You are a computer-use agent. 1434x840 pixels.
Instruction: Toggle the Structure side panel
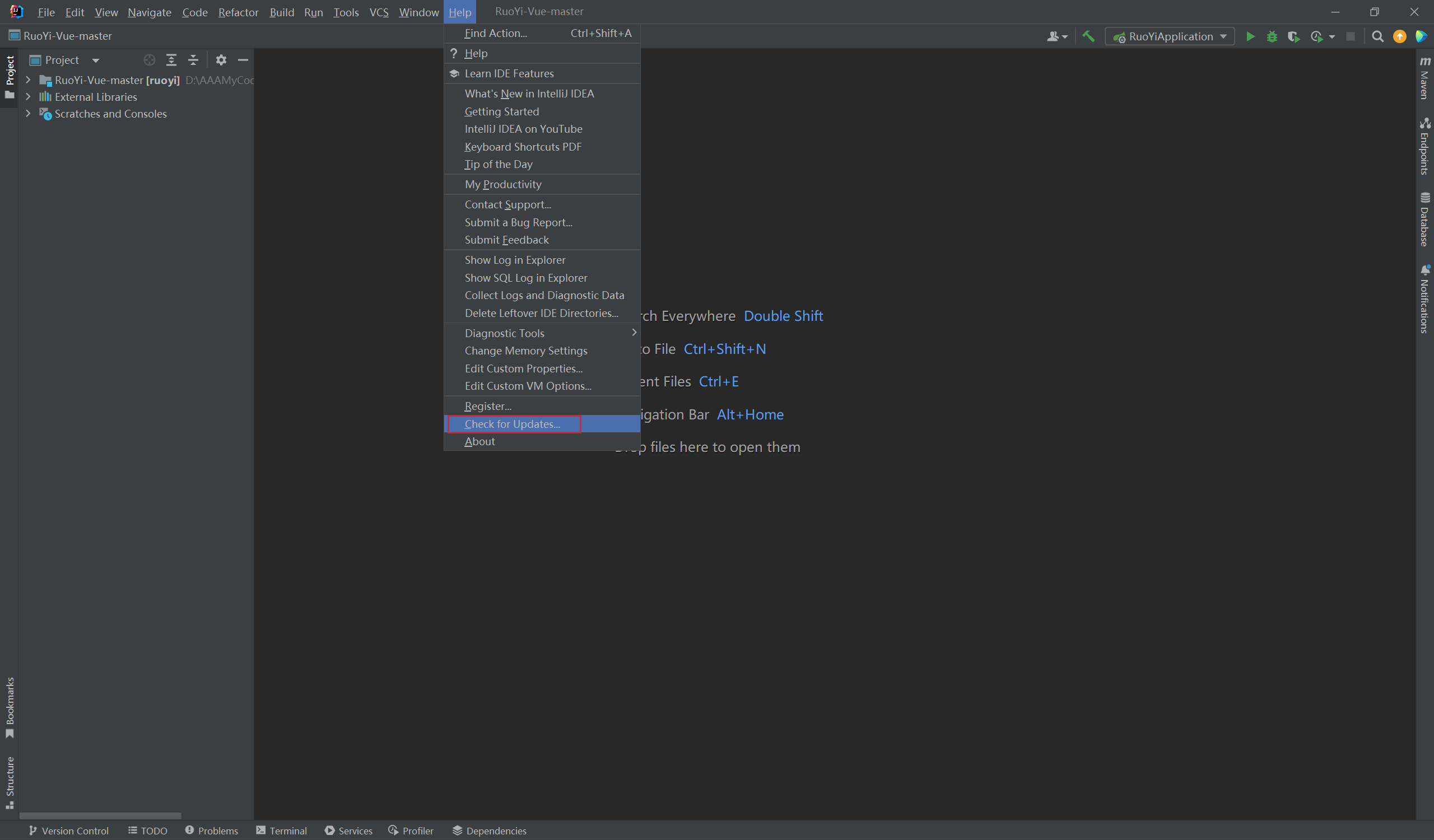10,781
